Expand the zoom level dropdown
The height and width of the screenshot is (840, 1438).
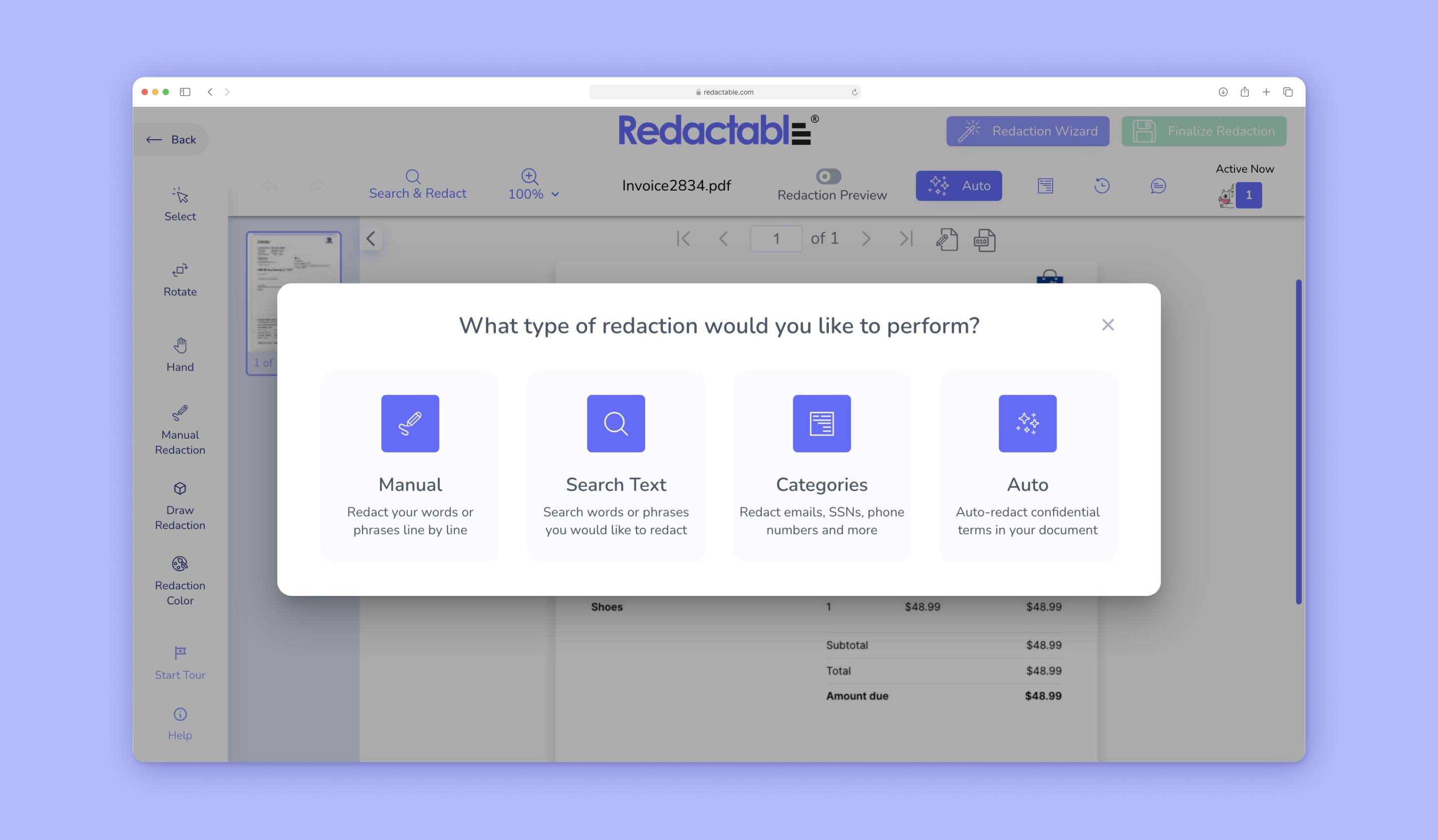click(x=557, y=195)
